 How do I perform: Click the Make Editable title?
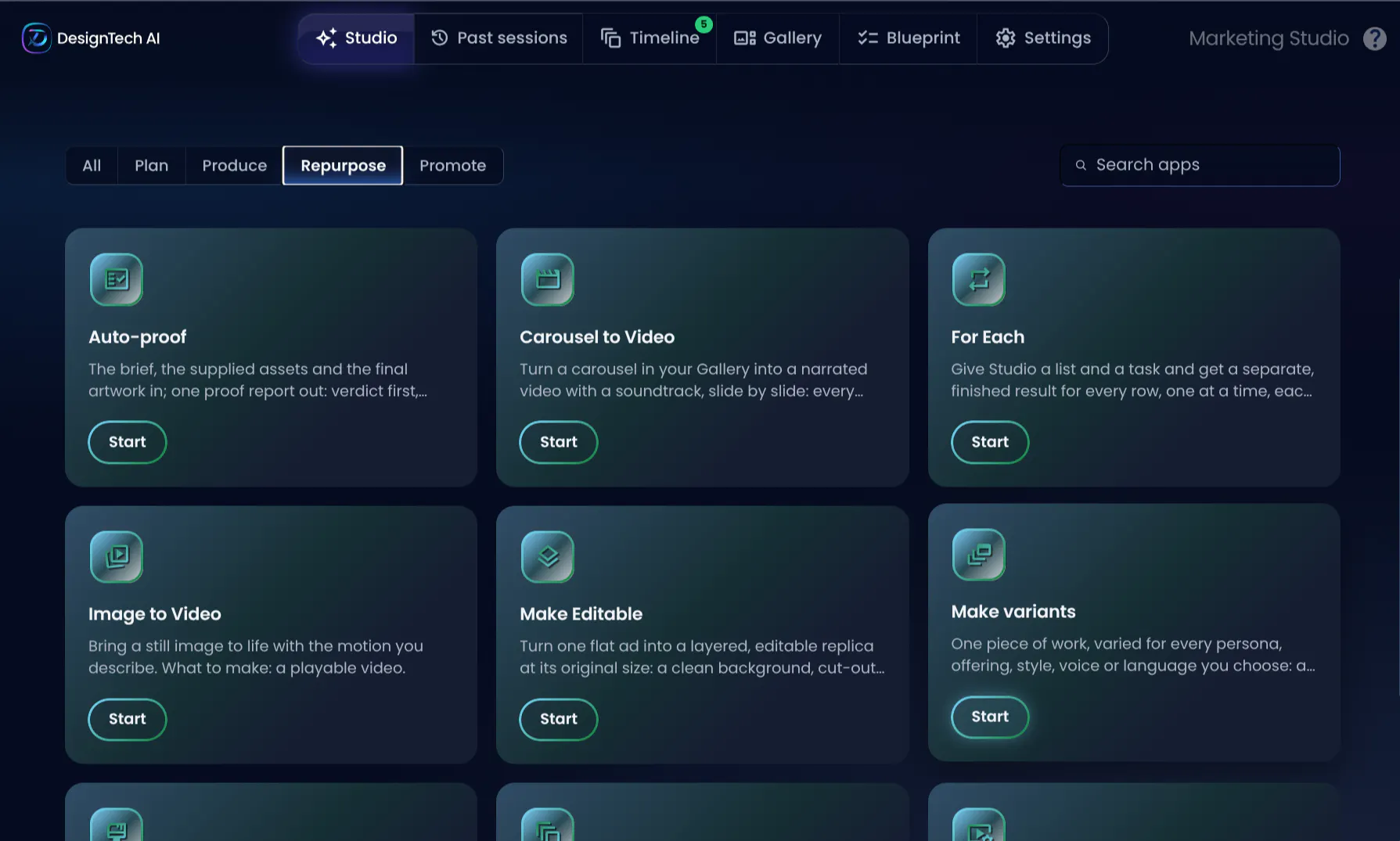pos(581,614)
